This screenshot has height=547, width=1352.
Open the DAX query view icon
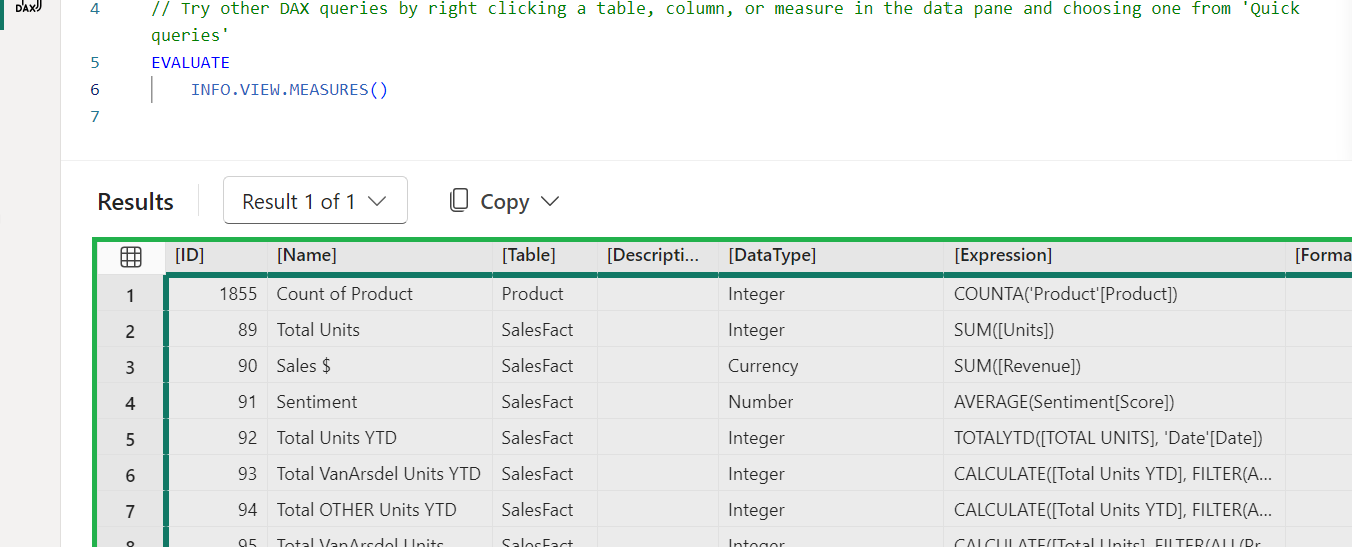pos(27,8)
